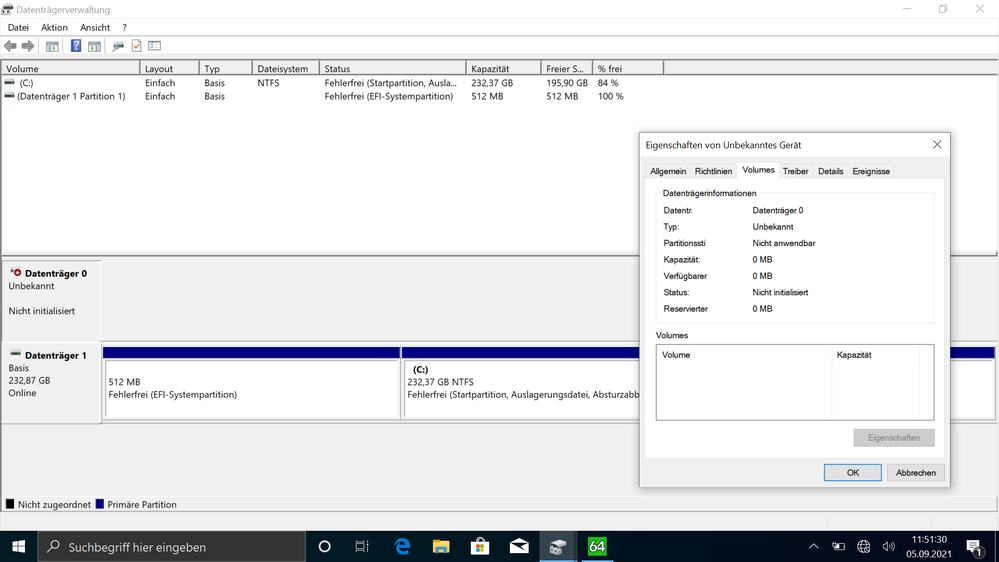Click the blue Help toolbar icon

tap(76, 46)
